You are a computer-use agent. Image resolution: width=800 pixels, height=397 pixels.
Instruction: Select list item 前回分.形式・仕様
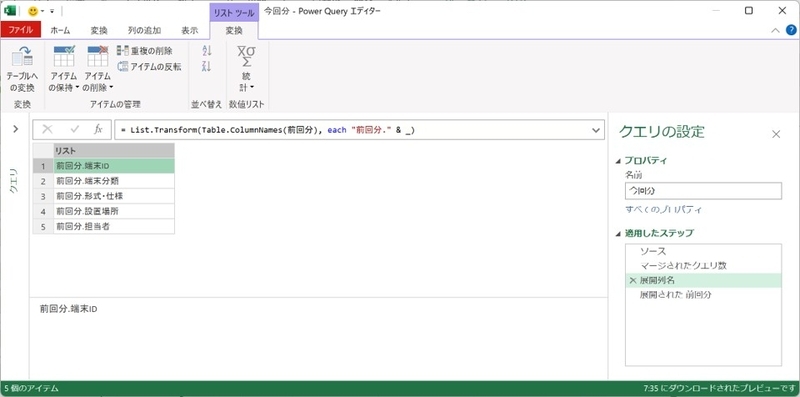[x=114, y=196]
